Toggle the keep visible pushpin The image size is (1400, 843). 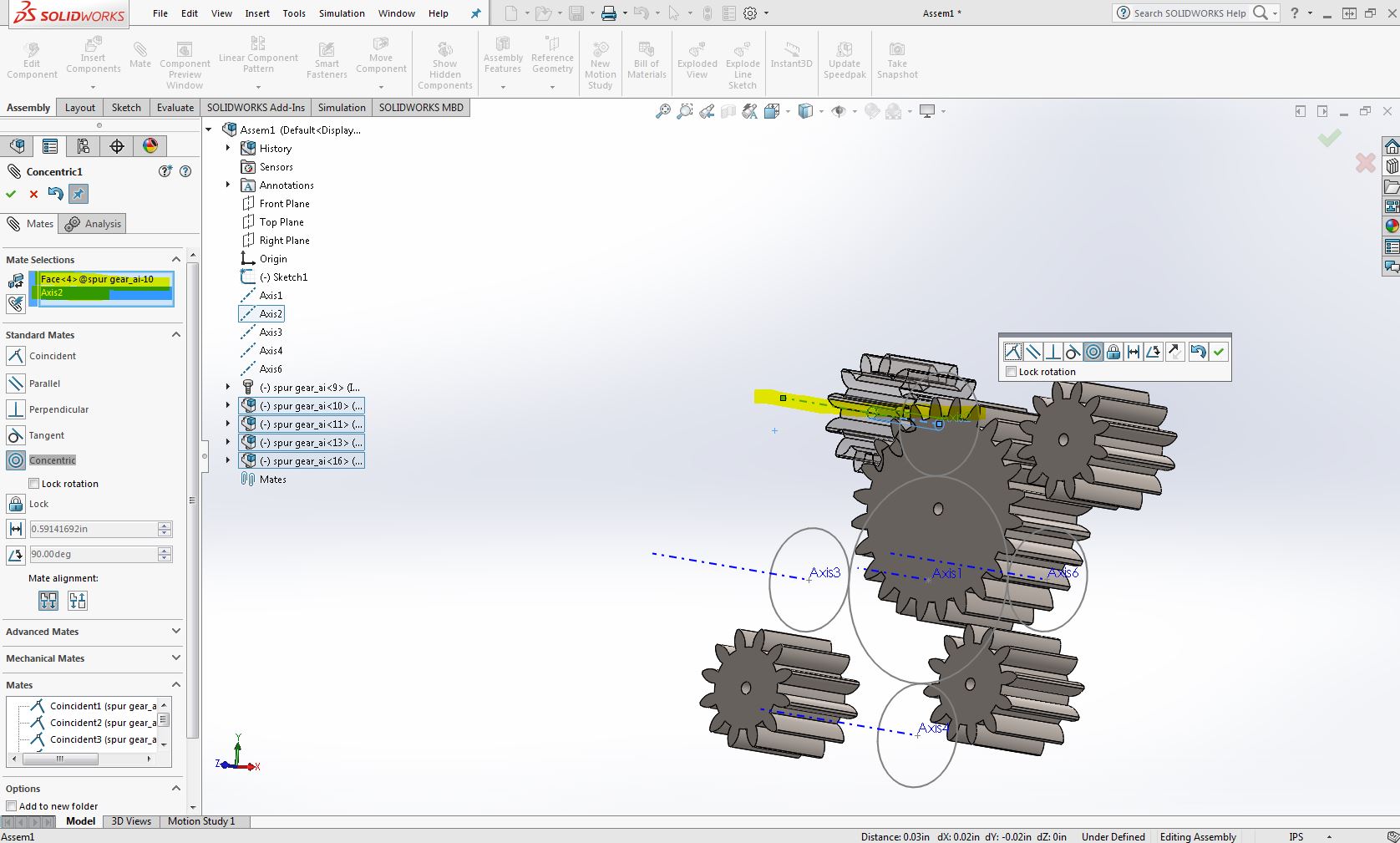click(x=78, y=194)
